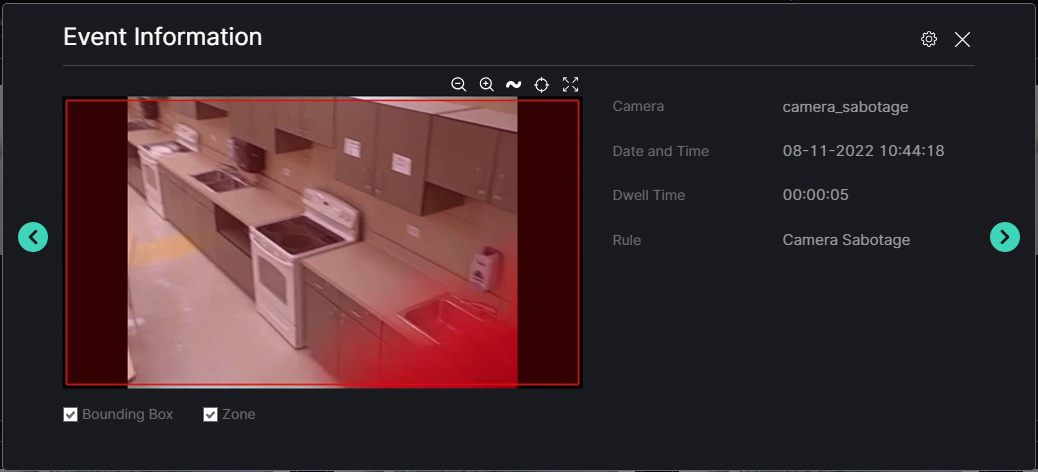Toggle the trajectory wave icon
Image resolution: width=1038 pixels, height=472 pixels.
tap(514, 84)
